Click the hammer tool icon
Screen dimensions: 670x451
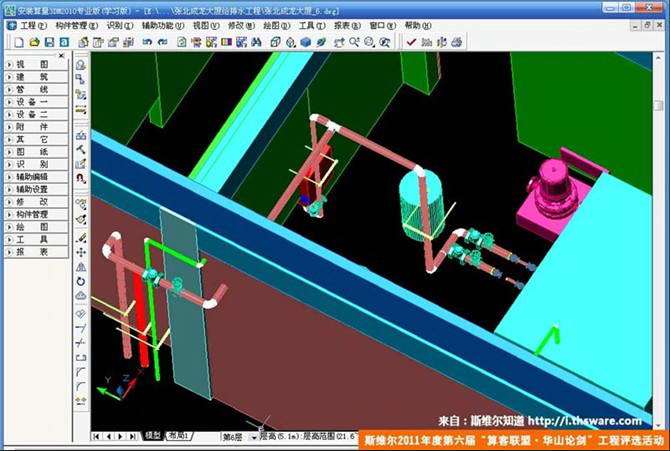[x=81, y=150]
